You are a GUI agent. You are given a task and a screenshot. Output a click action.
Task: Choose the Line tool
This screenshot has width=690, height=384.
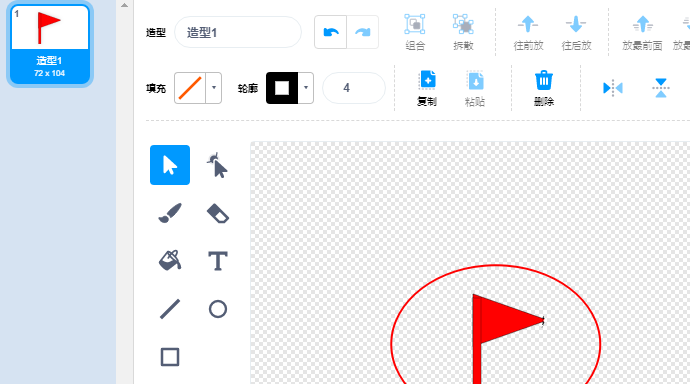pos(170,309)
